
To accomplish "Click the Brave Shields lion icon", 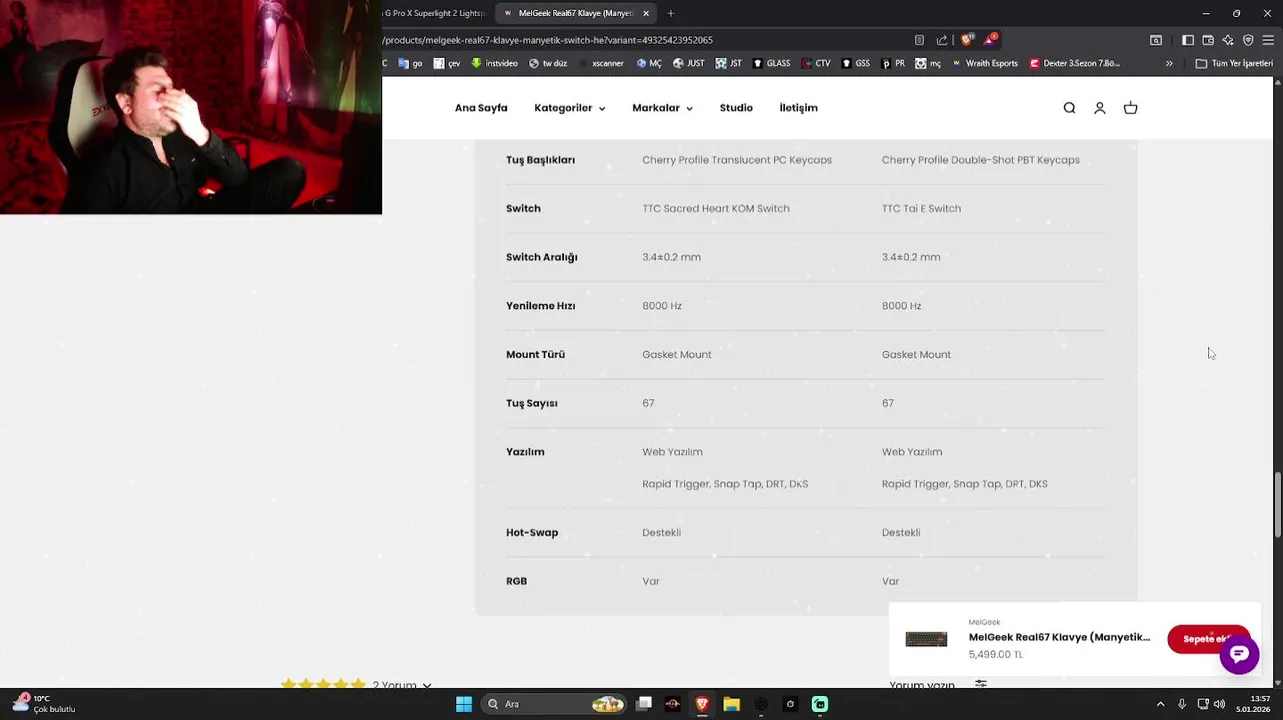I will coord(967,40).
